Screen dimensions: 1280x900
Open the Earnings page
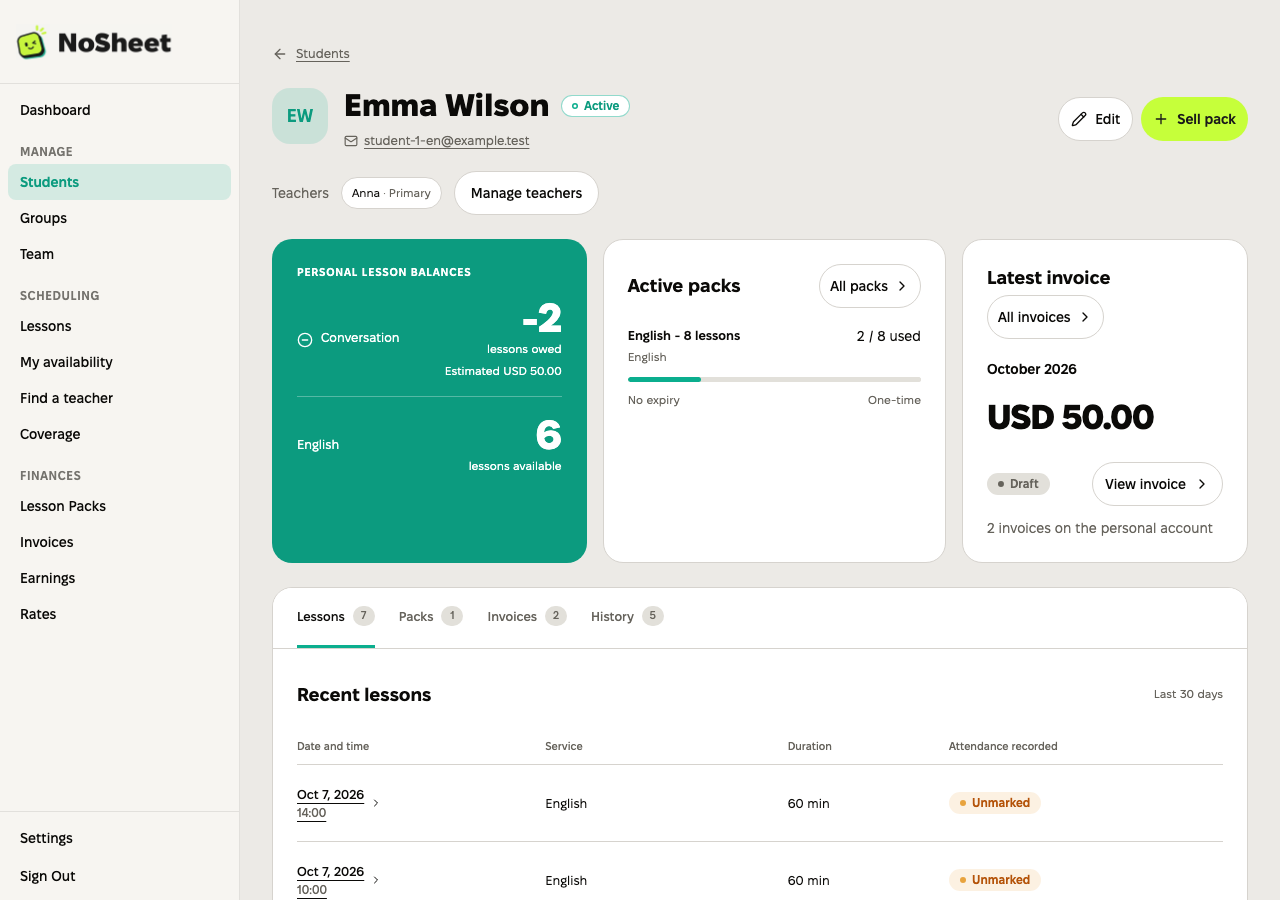pyautogui.click(x=119, y=578)
